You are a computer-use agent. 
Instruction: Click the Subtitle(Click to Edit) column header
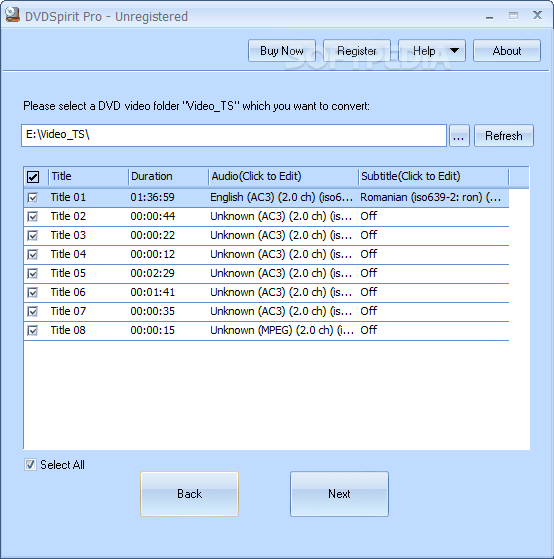click(434, 176)
